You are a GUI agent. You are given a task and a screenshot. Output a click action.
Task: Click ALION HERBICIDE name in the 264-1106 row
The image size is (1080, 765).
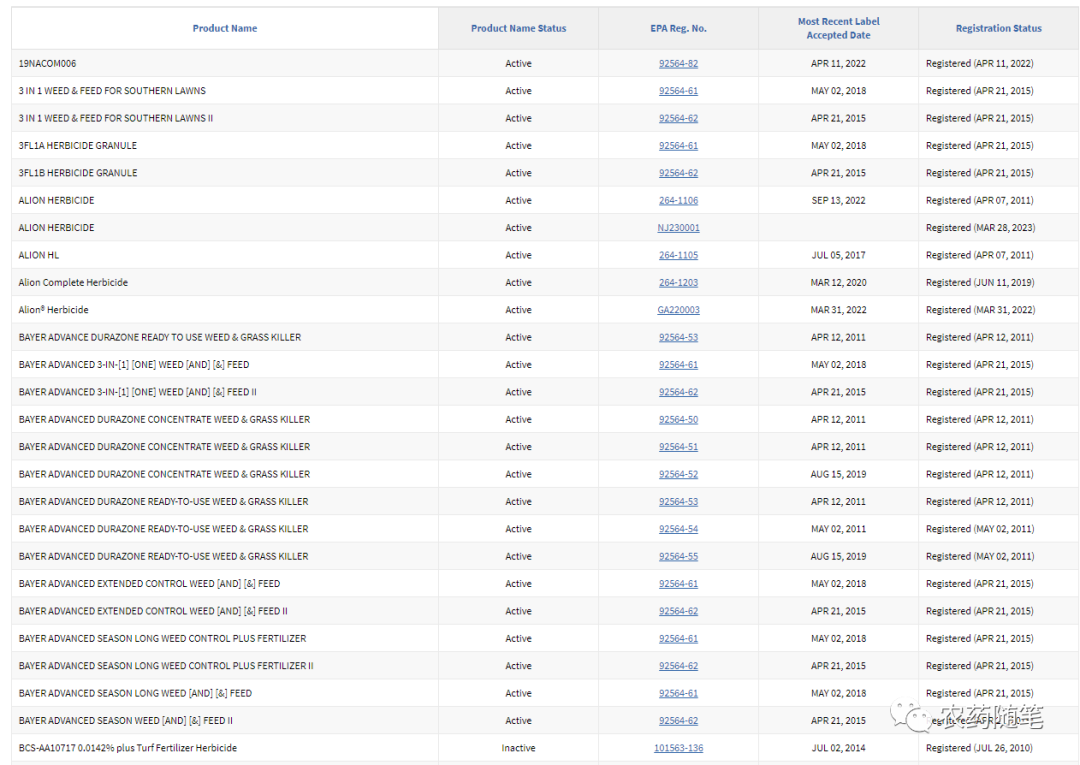tap(56, 200)
